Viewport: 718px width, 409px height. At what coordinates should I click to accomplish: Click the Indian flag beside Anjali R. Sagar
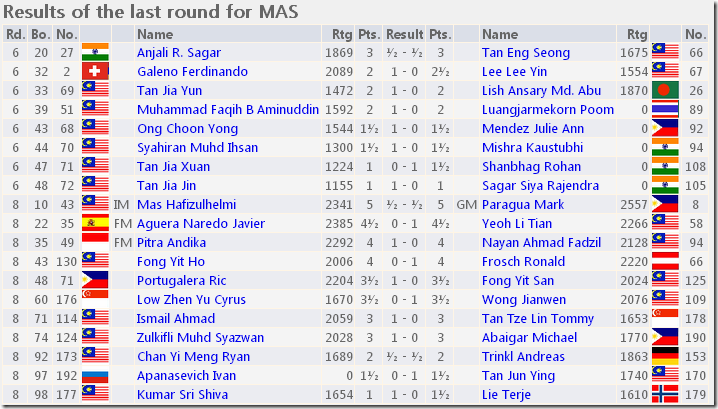(95, 52)
